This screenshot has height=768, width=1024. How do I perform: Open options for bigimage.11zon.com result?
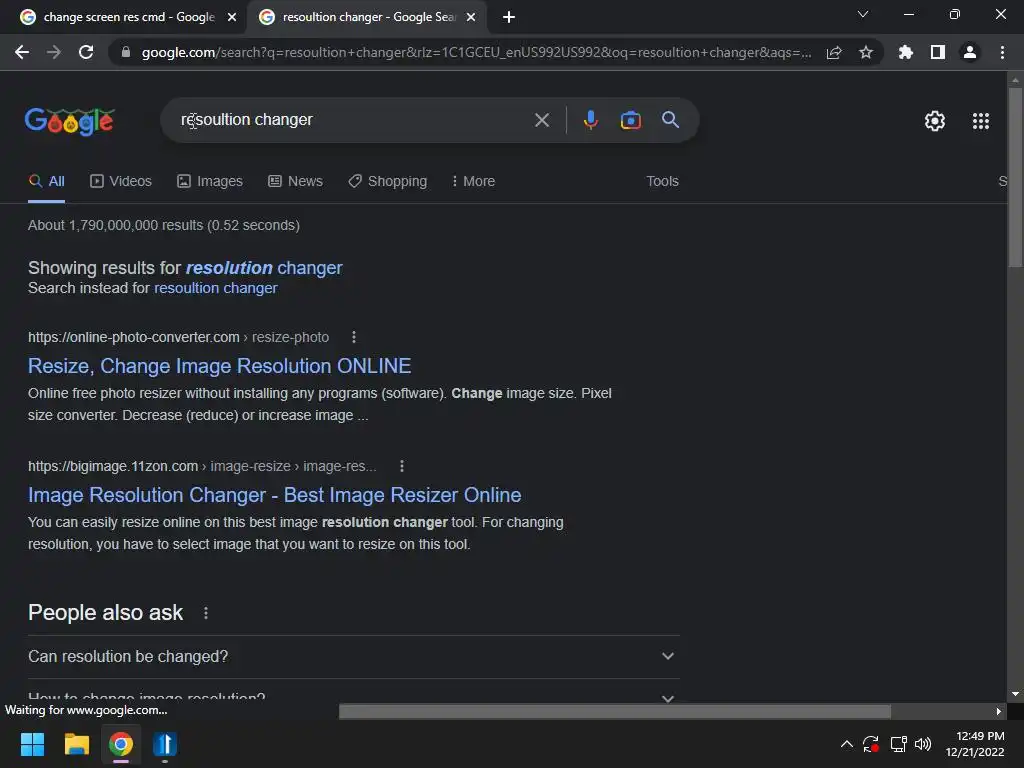point(402,466)
